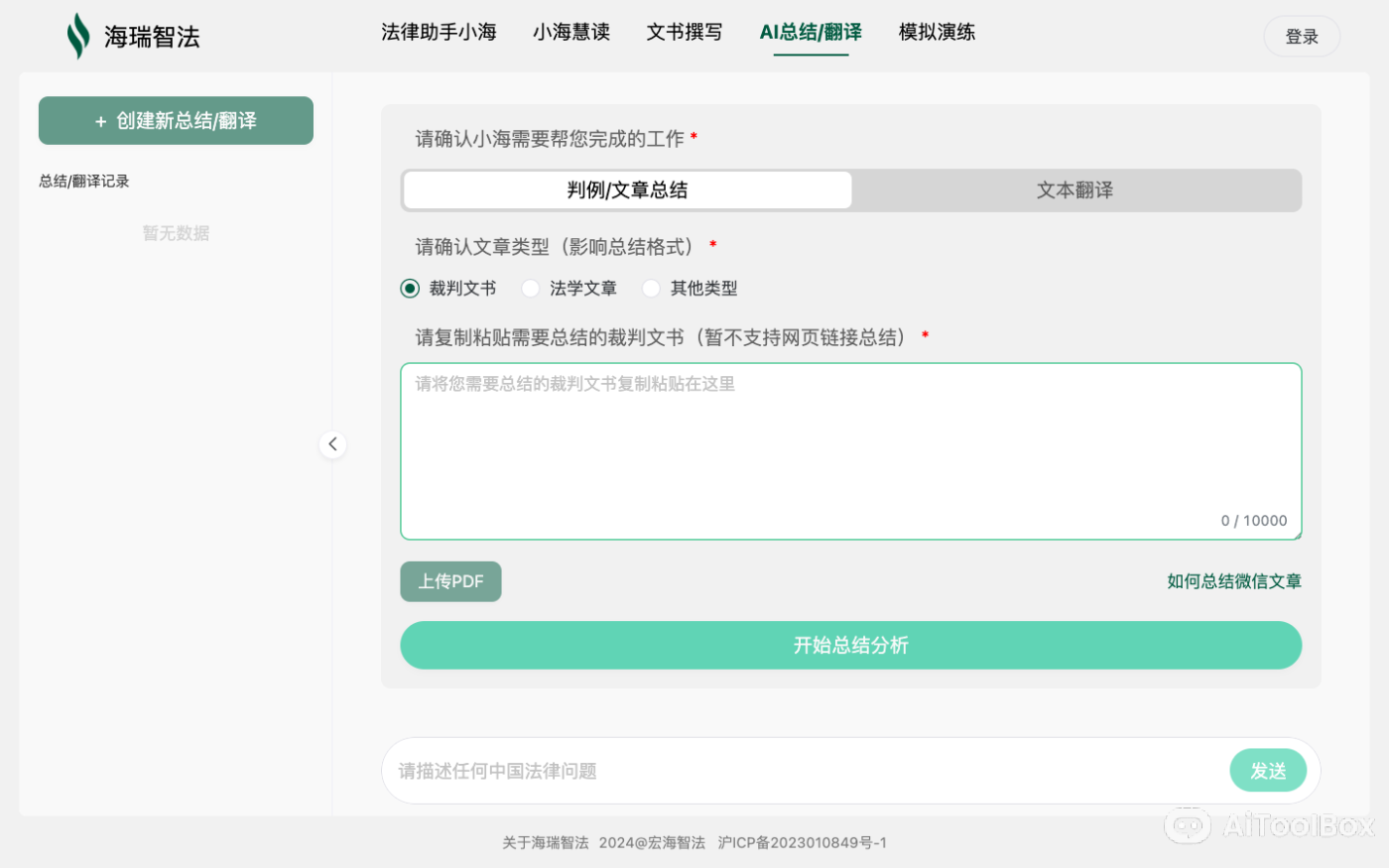Open 法律助手小海 from the navigation
Viewport: 1389px width, 868px height.
[x=439, y=32]
